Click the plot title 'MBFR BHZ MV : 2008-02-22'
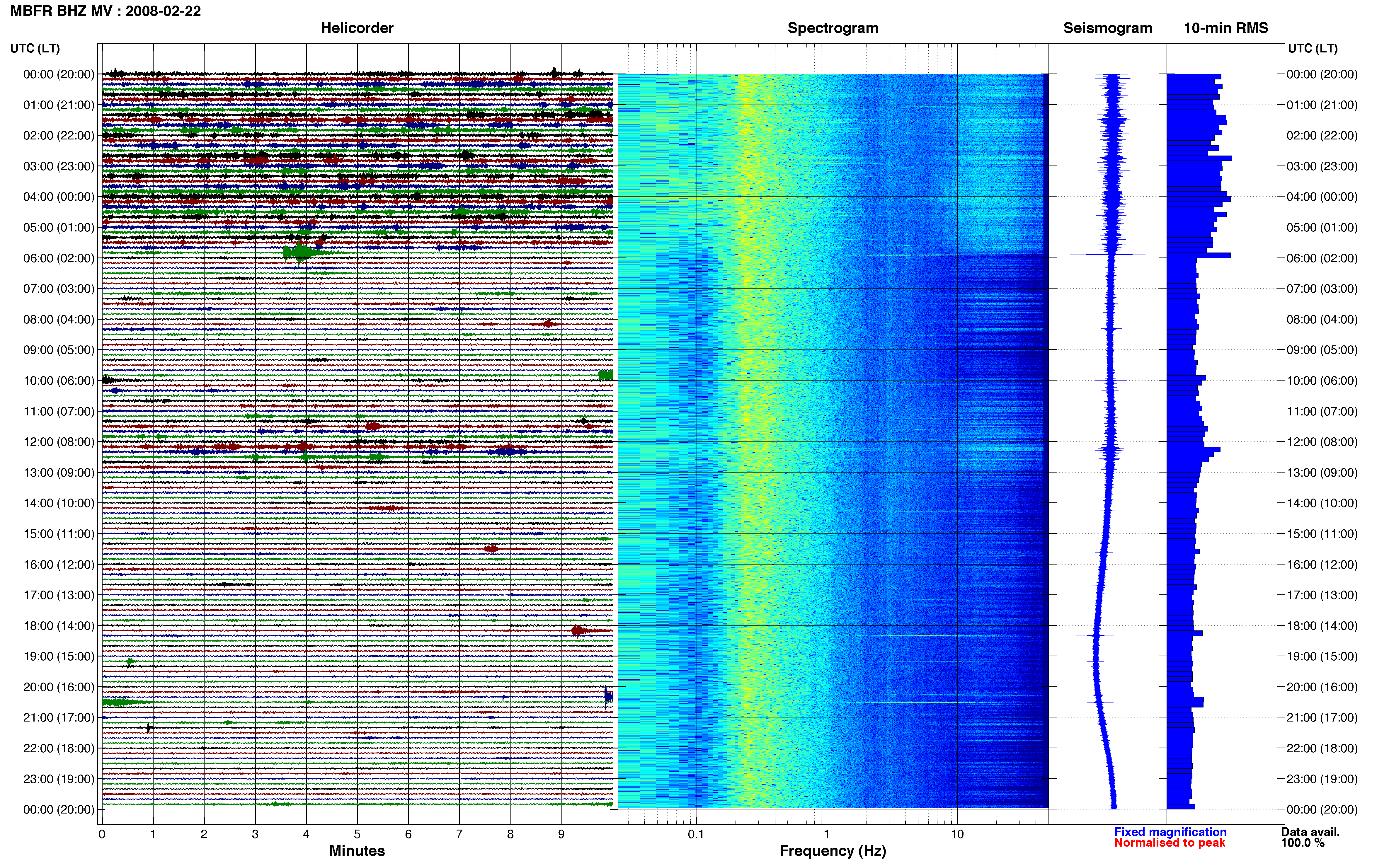This screenshot has height=868, width=1389. tap(106, 11)
